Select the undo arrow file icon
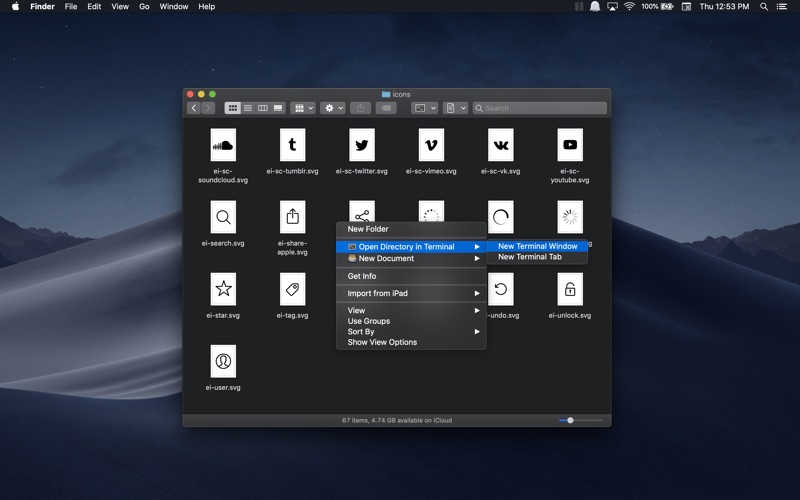This screenshot has width=800, height=500. click(x=501, y=289)
